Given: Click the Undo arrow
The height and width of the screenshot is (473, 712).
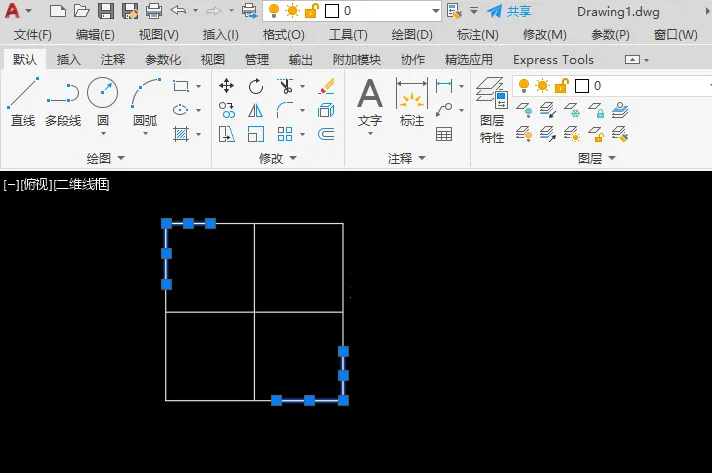Looking at the screenshot, I should pos(178,10).
